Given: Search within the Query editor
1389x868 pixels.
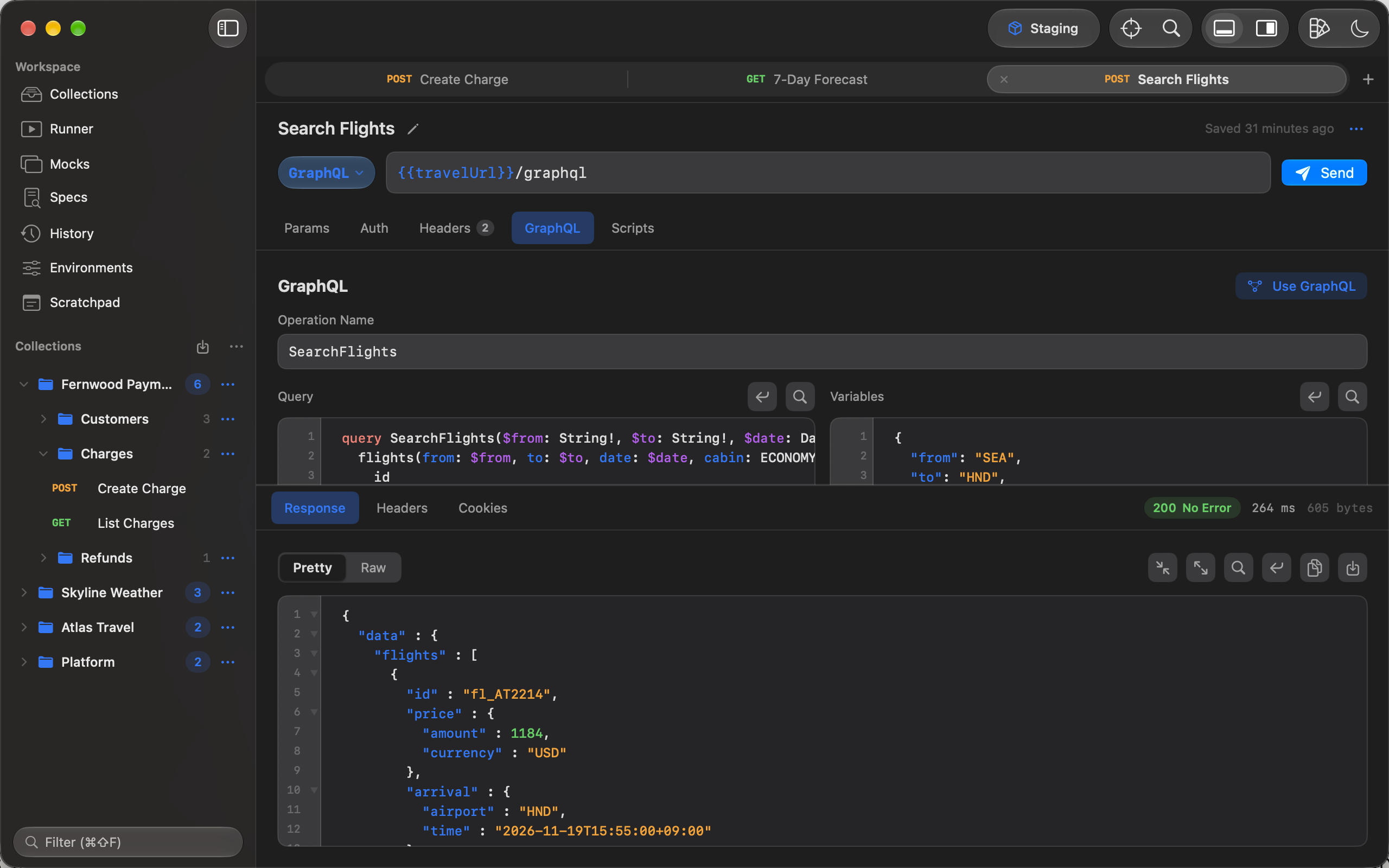Looking at the screenshot, I should coord(800,397).
